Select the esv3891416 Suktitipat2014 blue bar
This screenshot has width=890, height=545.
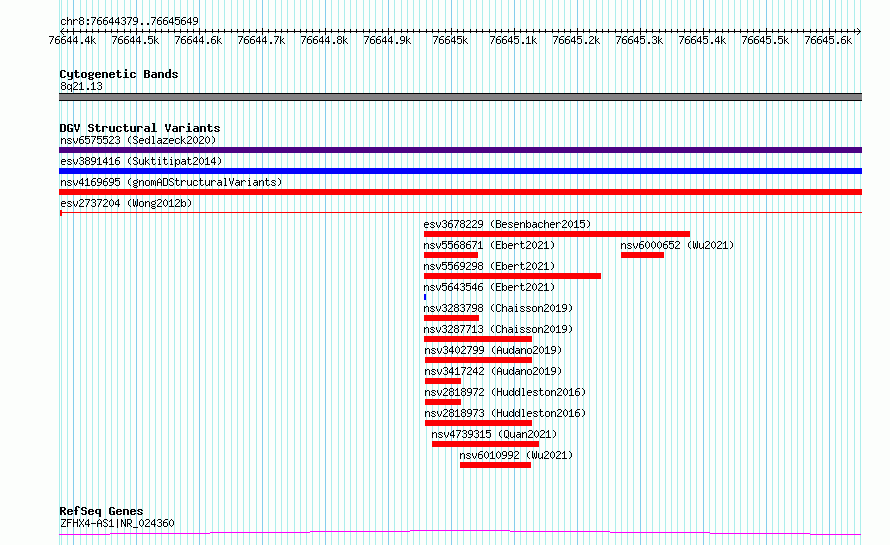460,171
